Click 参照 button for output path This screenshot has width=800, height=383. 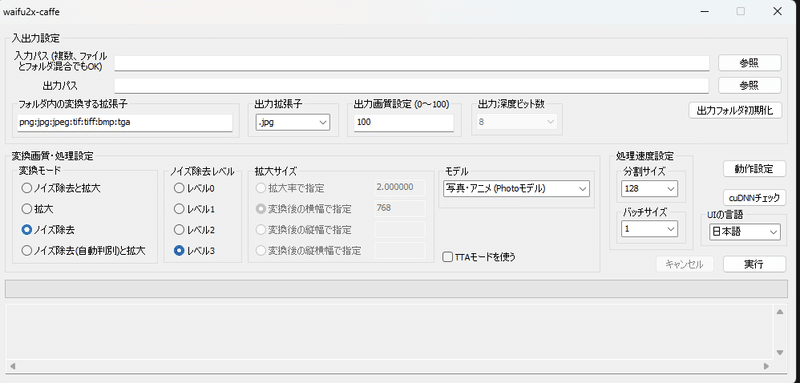tap(749, 85)
